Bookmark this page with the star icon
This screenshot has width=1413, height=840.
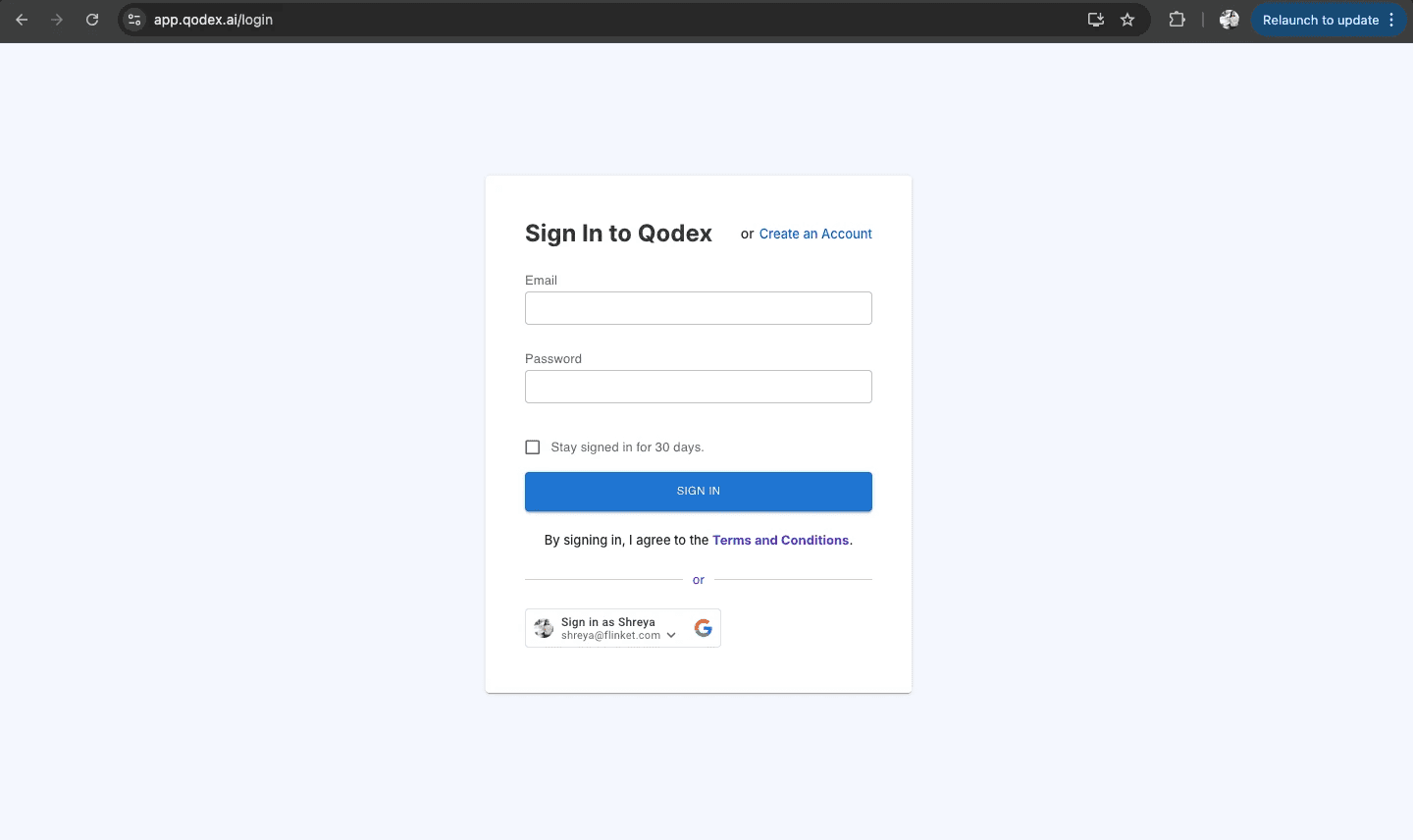click(1127, 20)
